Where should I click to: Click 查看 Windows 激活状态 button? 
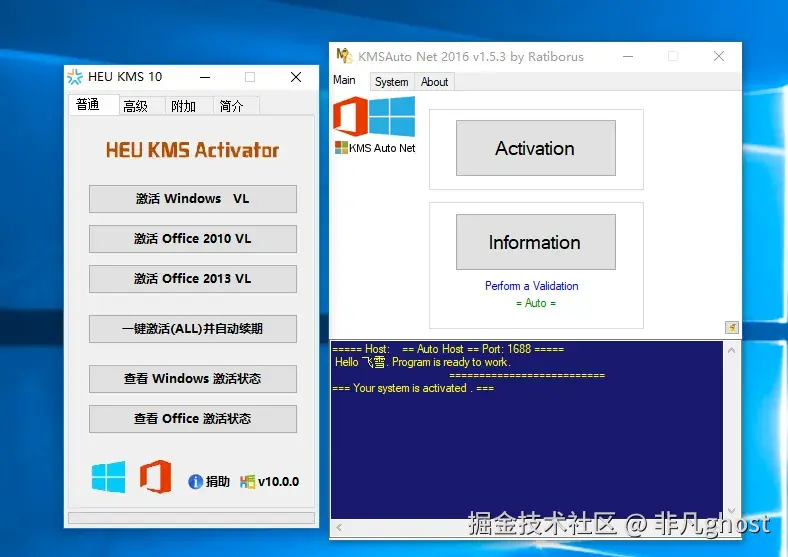tap(193, 379)
